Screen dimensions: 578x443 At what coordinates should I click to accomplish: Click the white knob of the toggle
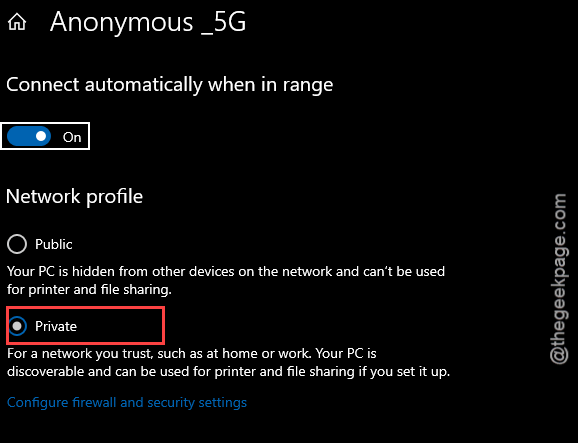(x=41, y=136)
